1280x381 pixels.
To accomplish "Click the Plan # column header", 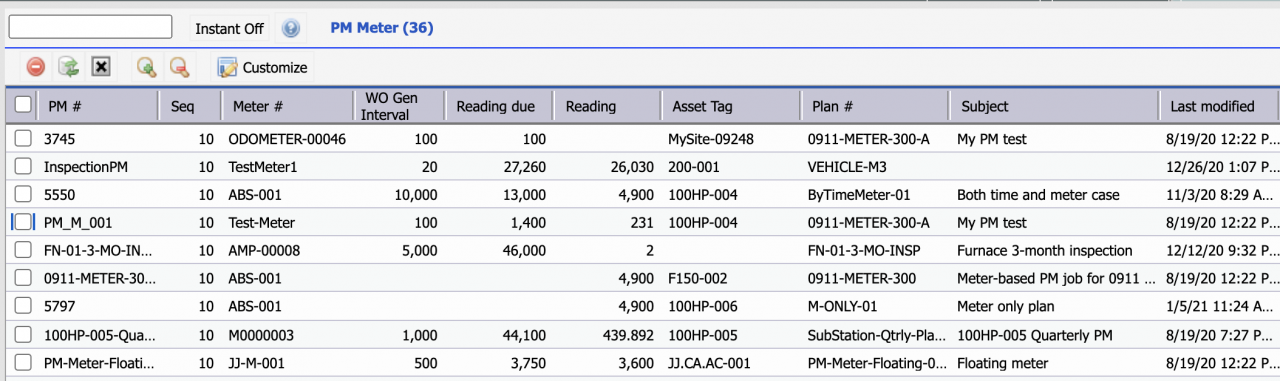I will point(875,106).
